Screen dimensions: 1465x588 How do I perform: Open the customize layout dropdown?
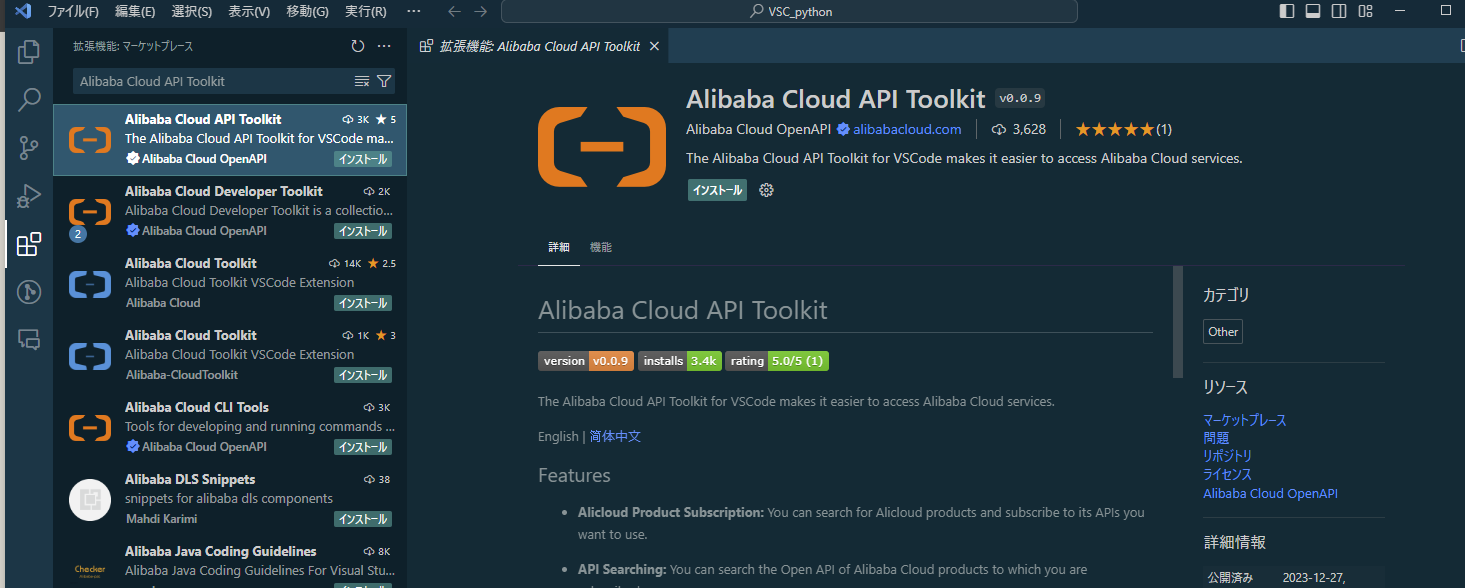[x=1366, y=11]
